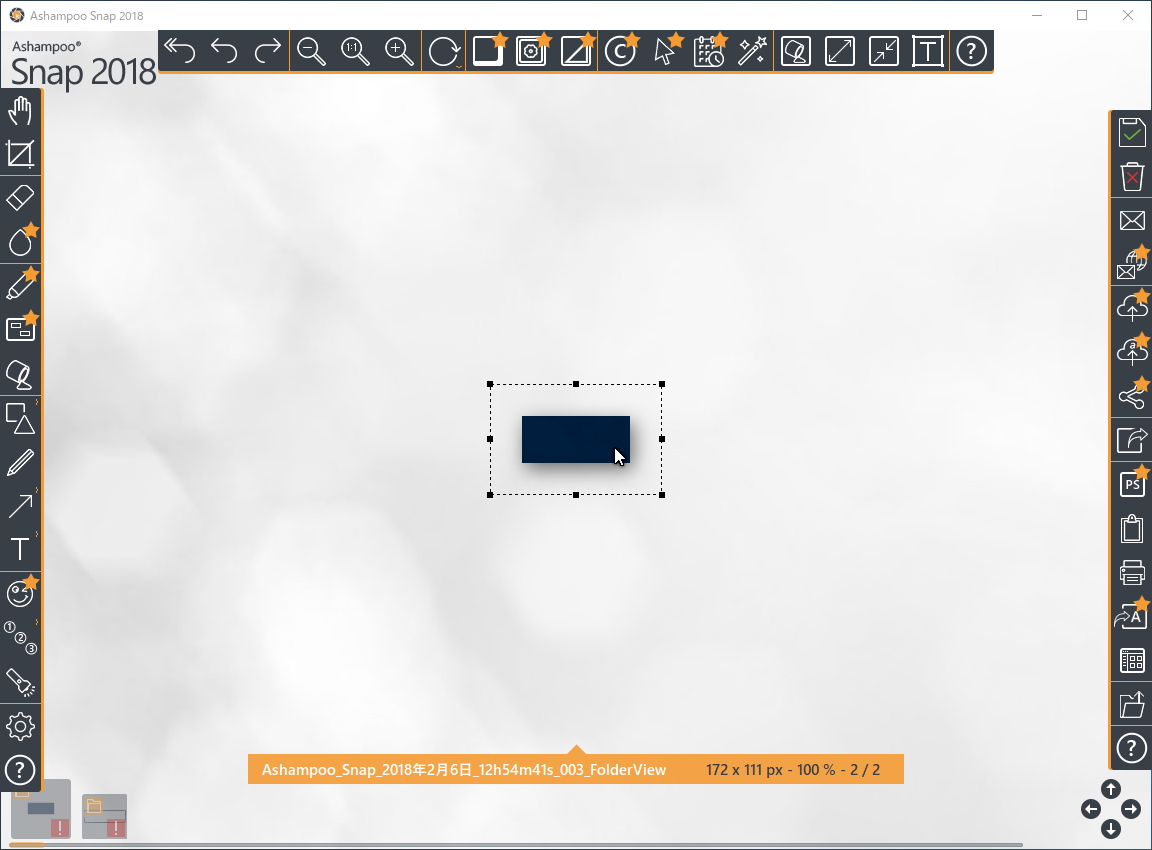1152x850 pixels.
Task: Select the stamp tool in left toolbar
Action: coord(20,375)
